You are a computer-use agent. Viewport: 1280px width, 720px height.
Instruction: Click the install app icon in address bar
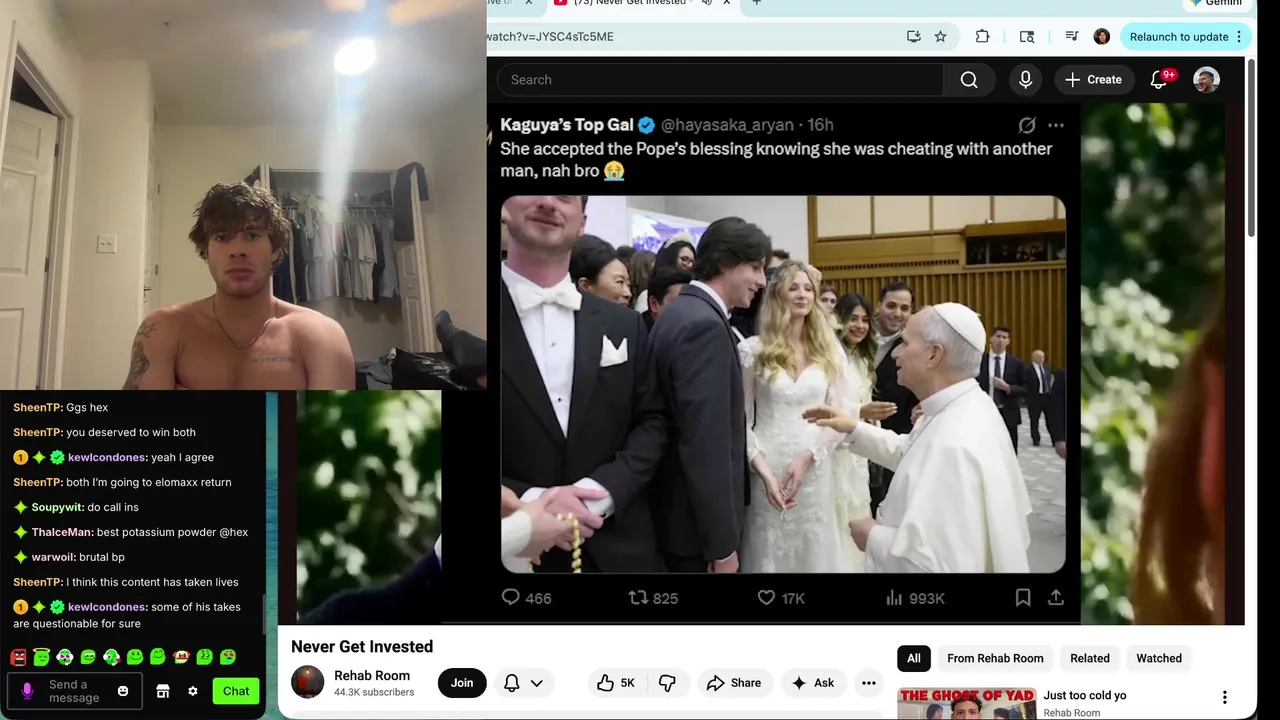coord(913,36)
